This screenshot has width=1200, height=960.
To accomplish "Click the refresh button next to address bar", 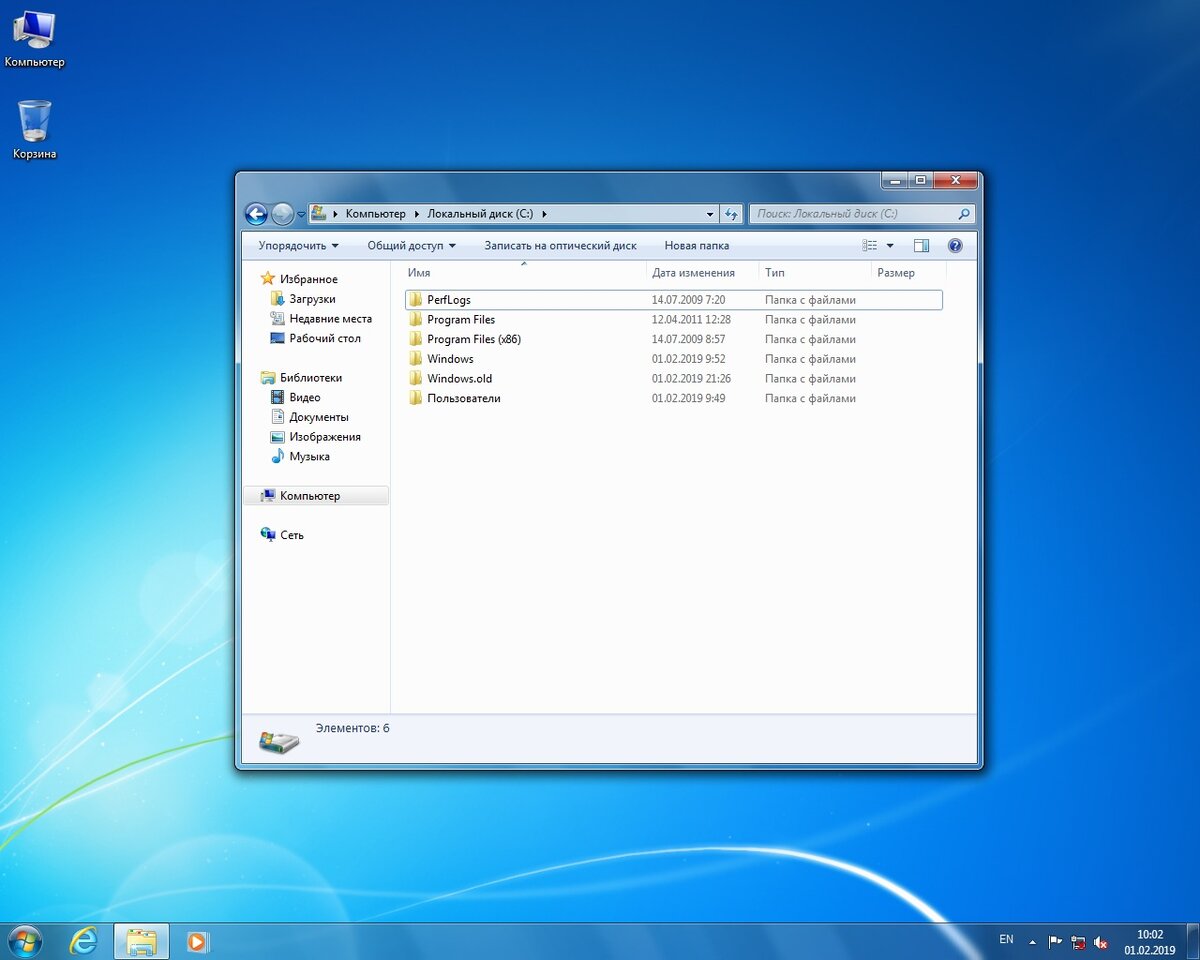I will 731,214.
